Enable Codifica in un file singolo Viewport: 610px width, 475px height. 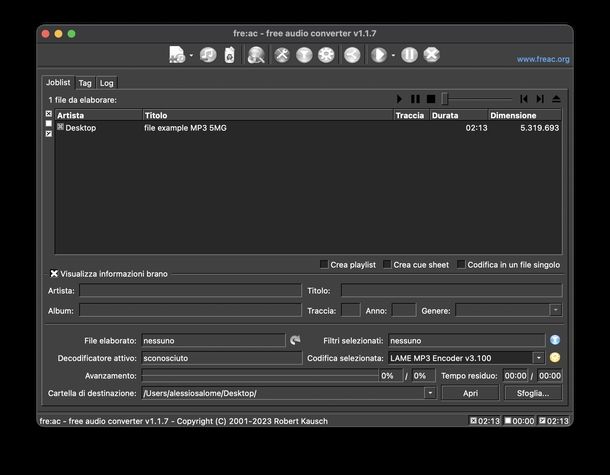[461, 265]
